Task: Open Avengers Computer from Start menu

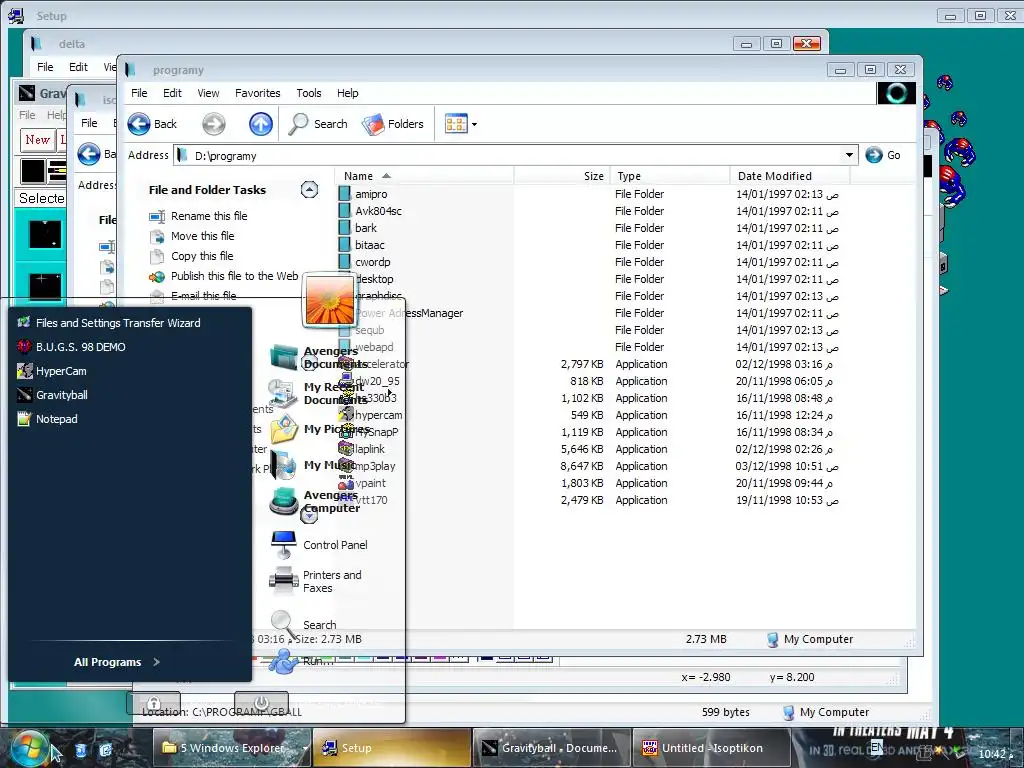Action: pyautogui.click(x=315, y=502)
